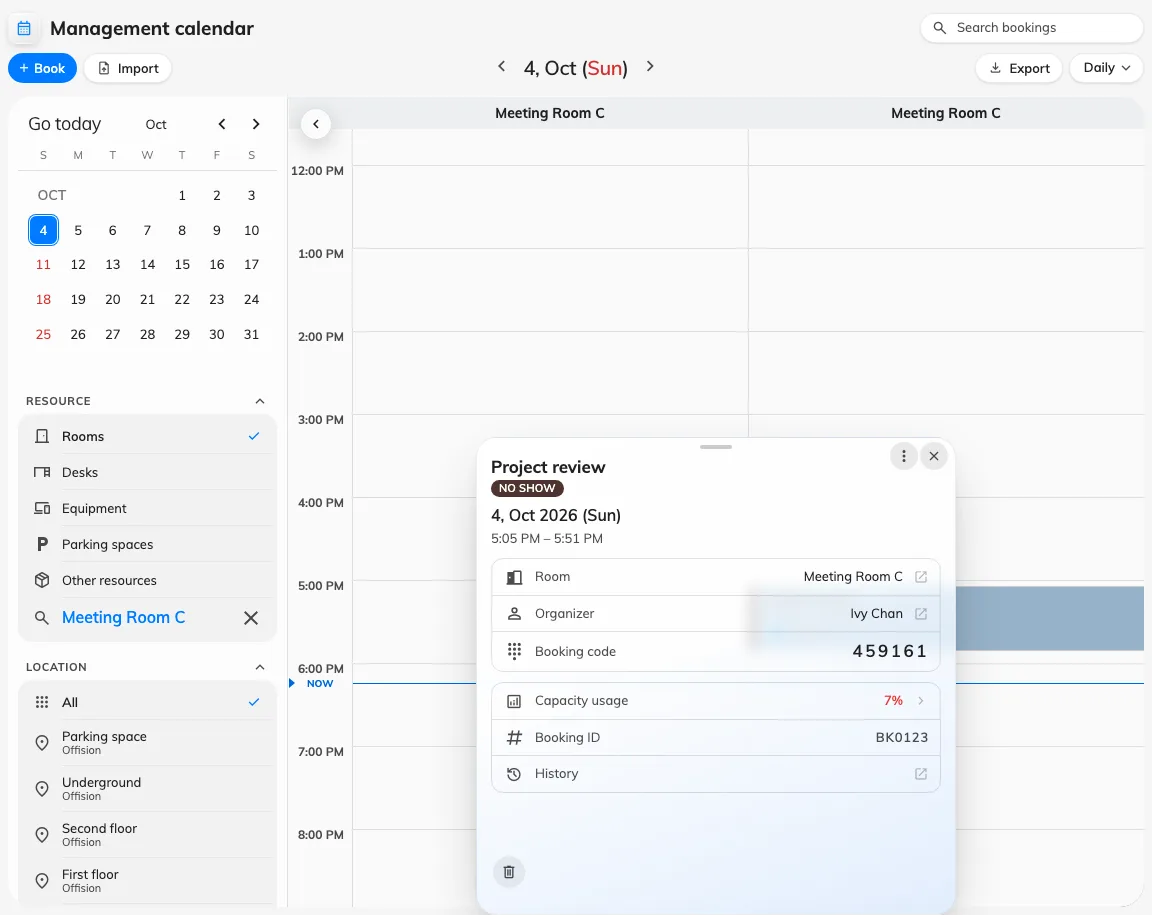Click the Equipment devices icon in sidebar
Image resolution: width=1152 pixels, height=915 pixels.
[42, 509]
